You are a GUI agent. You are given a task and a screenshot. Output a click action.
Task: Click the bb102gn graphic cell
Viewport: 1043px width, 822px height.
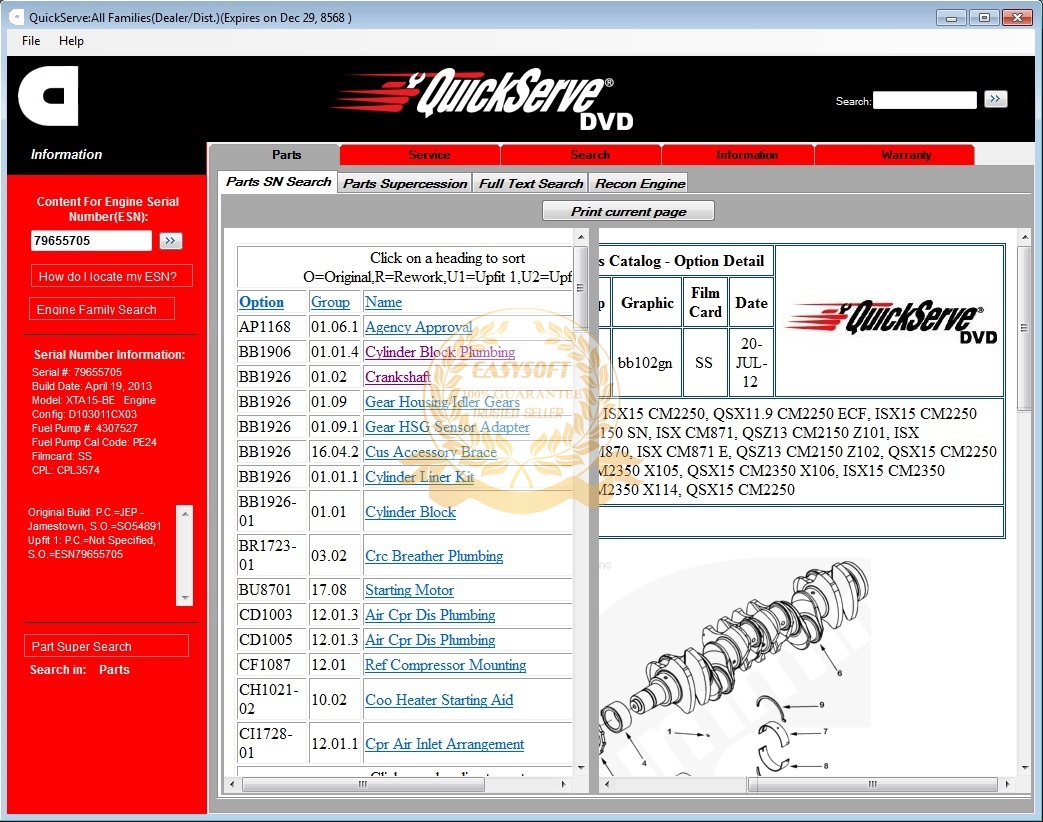(645, 363)
